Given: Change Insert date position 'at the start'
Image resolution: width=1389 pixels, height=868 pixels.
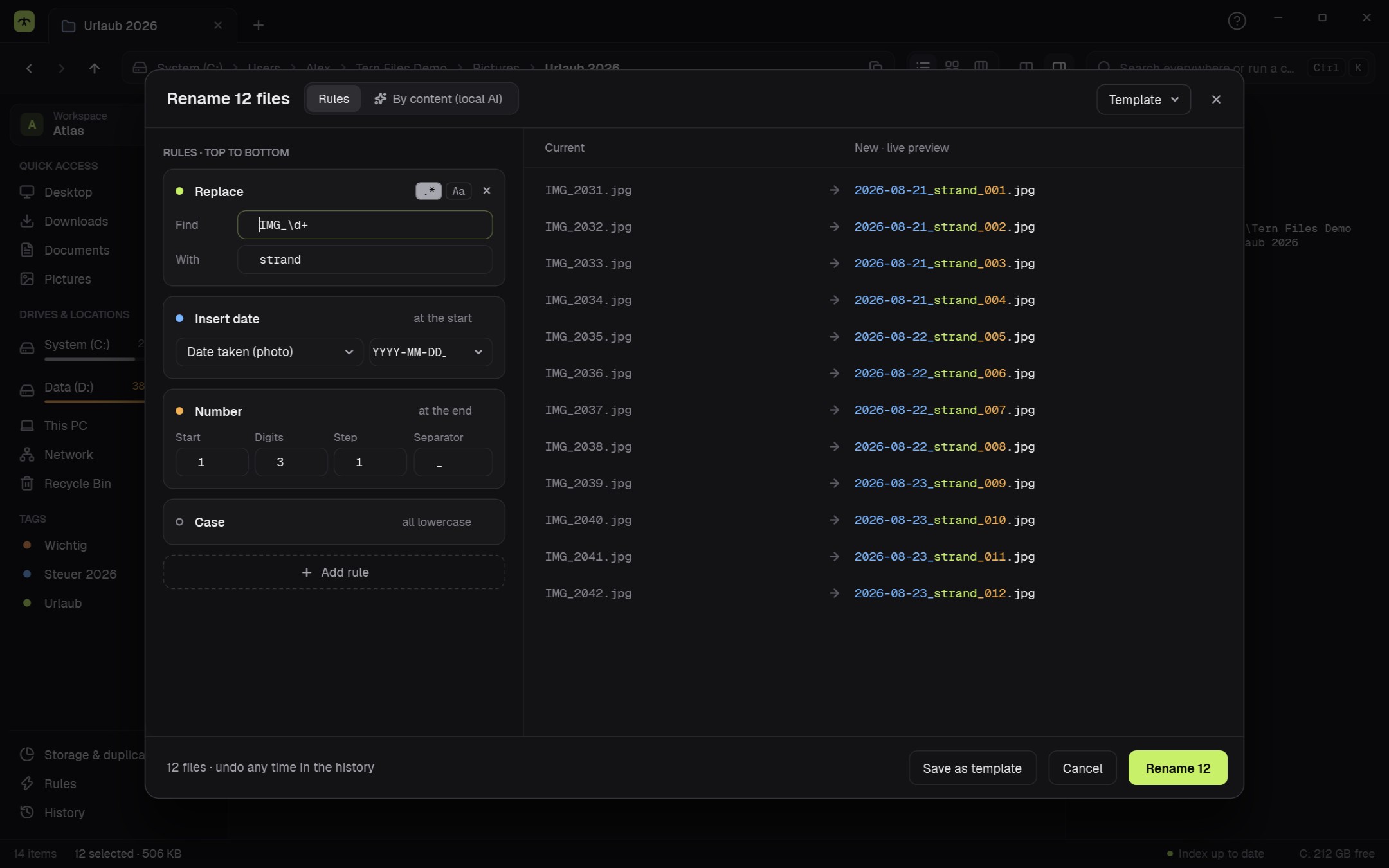Looking at the screenshot, I should 442,318.
